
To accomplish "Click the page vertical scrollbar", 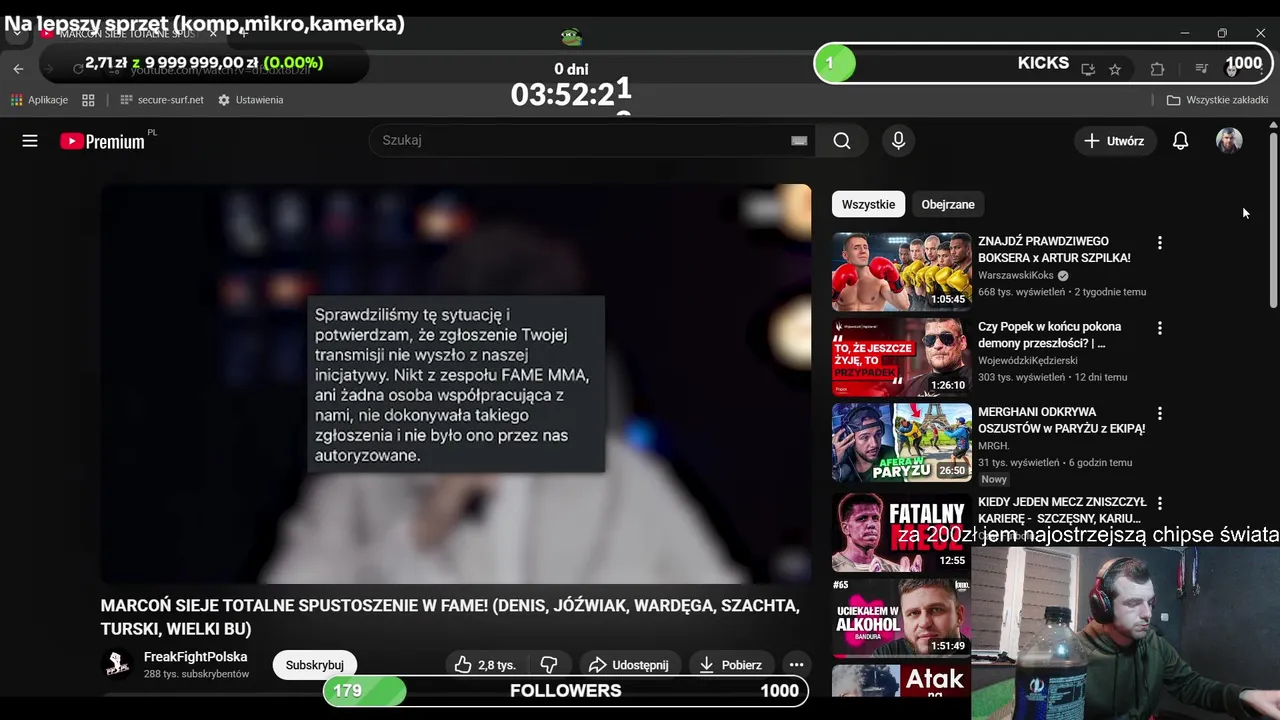I will point(1273,220).
